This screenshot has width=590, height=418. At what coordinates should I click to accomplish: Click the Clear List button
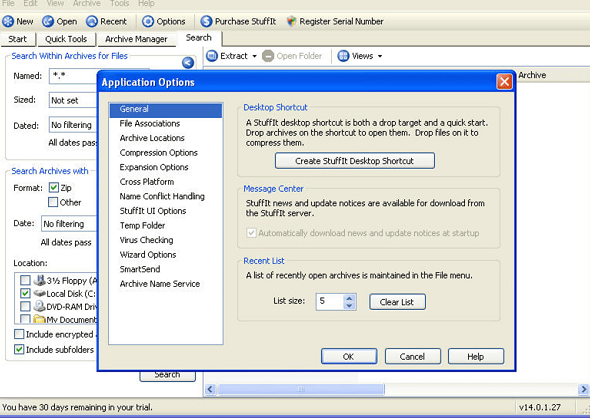397,302
